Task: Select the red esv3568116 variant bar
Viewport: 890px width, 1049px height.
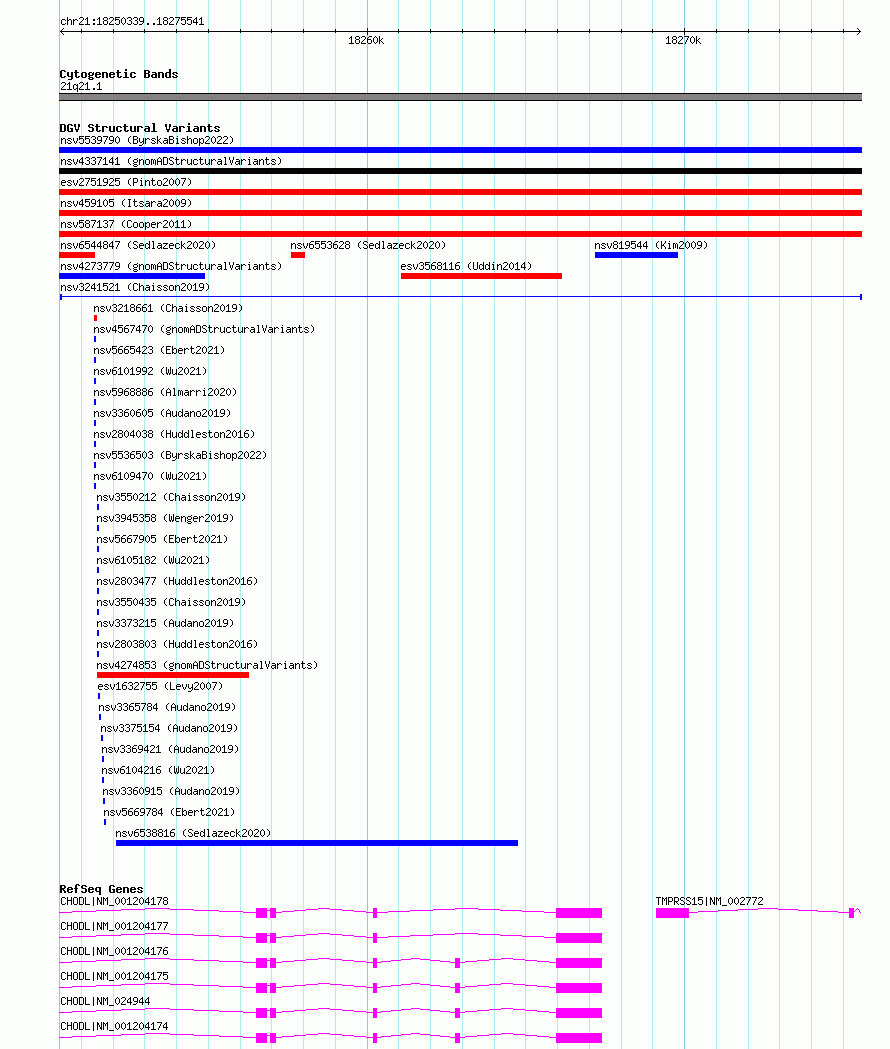Action: tap(481, 276)
